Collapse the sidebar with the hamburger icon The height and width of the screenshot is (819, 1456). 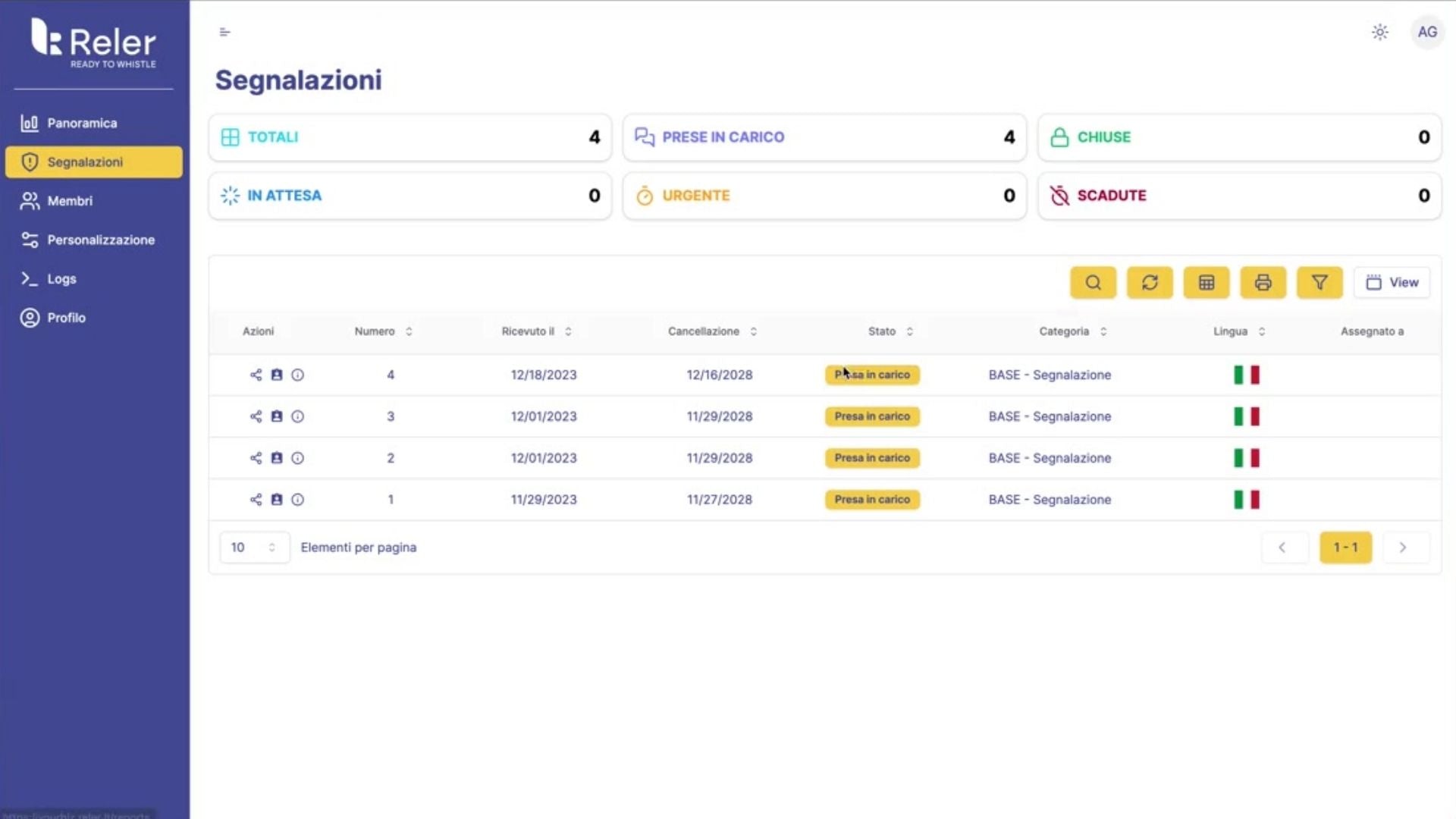[224, 32]
